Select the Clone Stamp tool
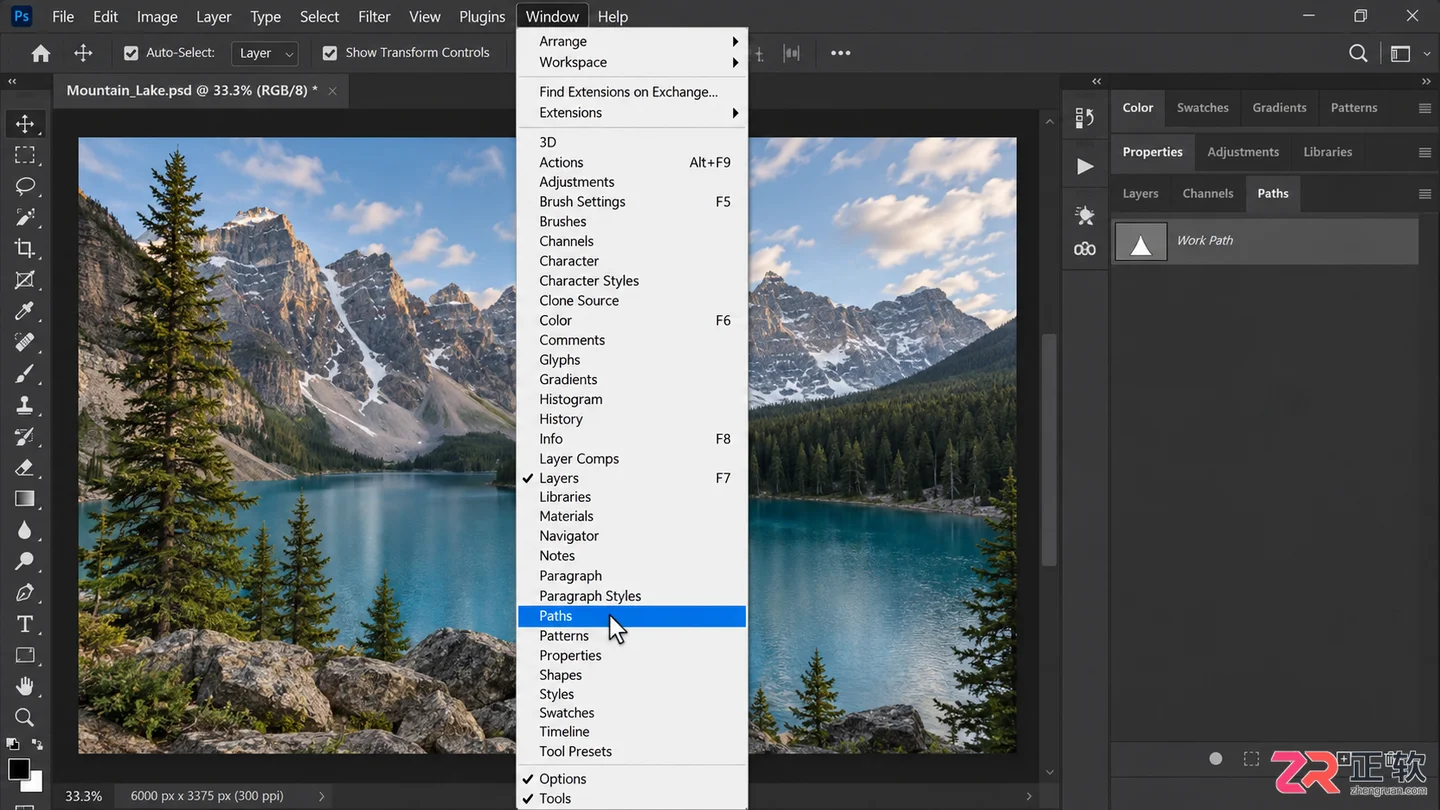The height and width of the screenshot is (810, 1440). point(25,405)
